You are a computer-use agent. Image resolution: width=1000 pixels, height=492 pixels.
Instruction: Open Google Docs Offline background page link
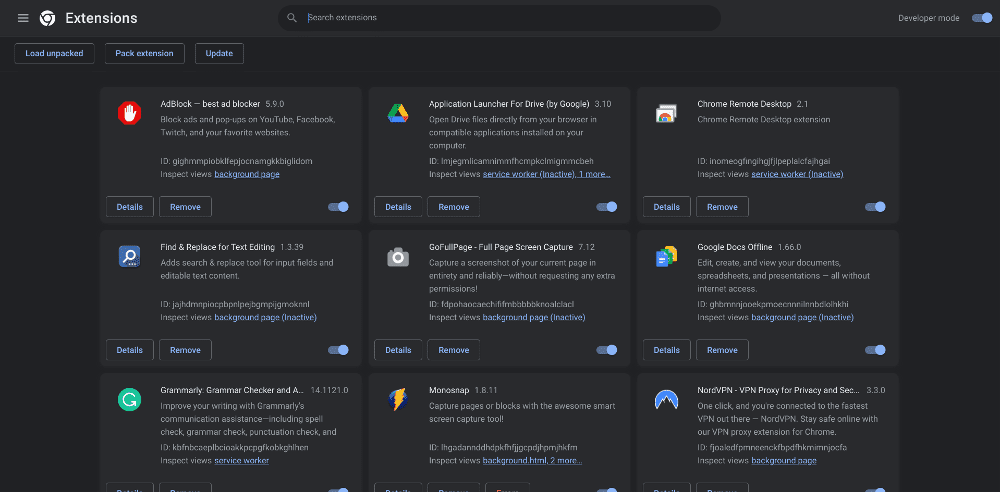pyautogui.click(x=802, y=317)
